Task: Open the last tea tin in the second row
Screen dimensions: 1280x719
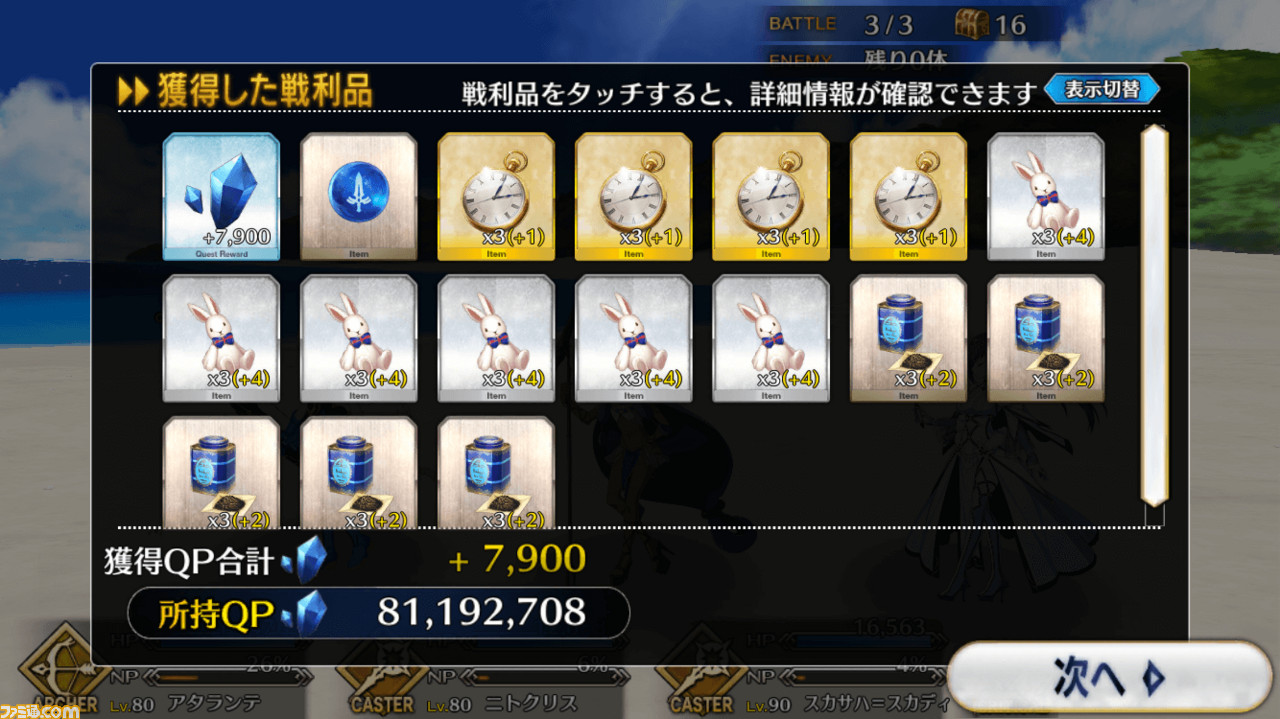Action: [1046, 338]
